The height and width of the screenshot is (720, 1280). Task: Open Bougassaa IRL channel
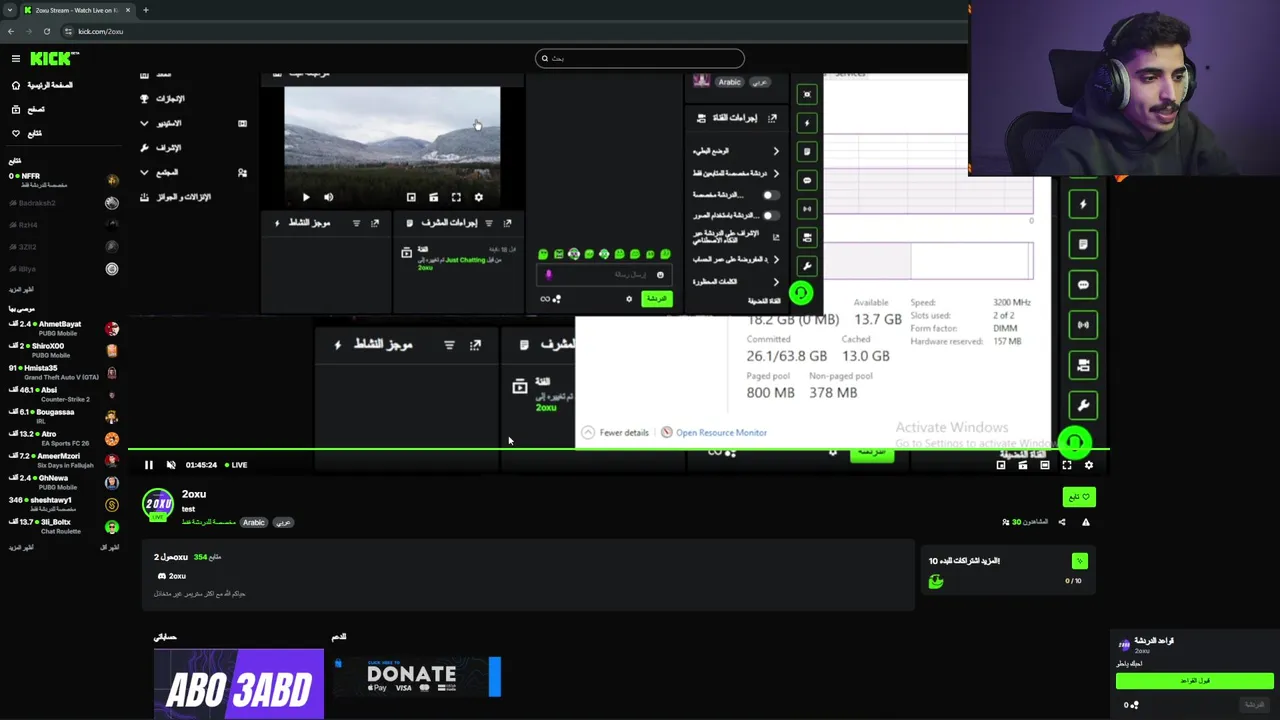(62, 416)
